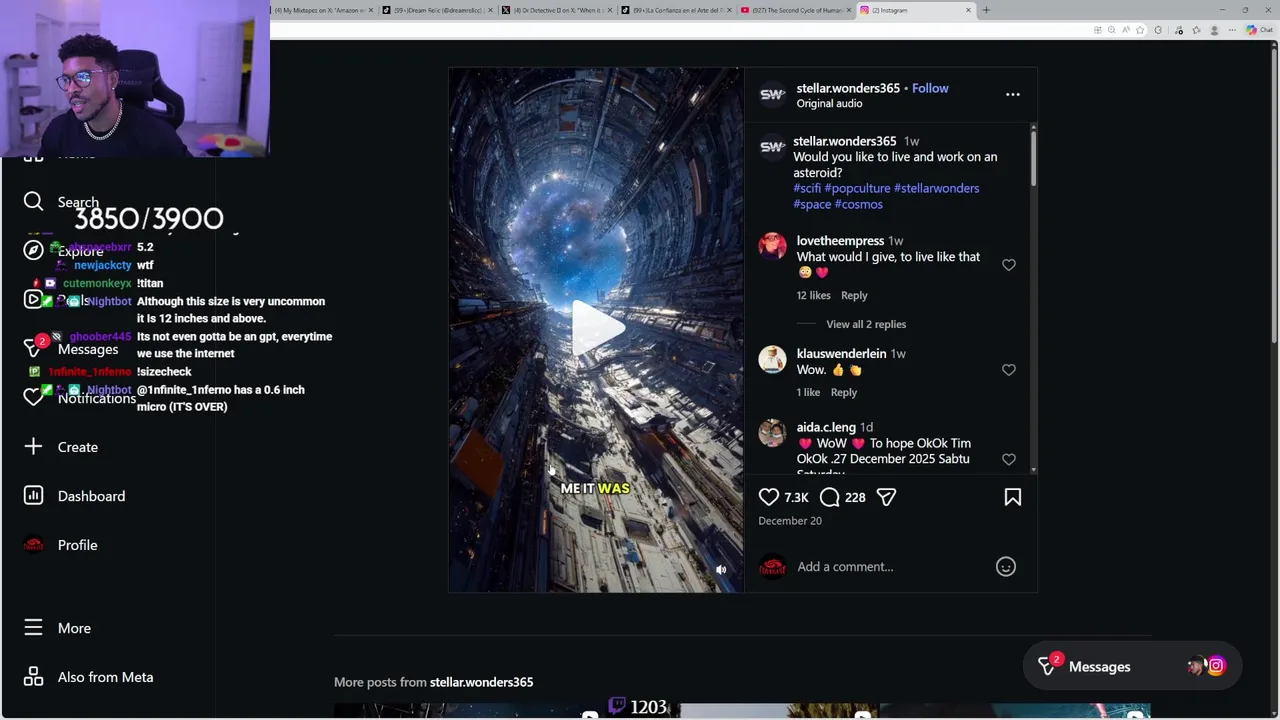Toggle the save post bookmark icon
The height and width of the screenshot is (720, 1280).
[x=1012, y=497]
